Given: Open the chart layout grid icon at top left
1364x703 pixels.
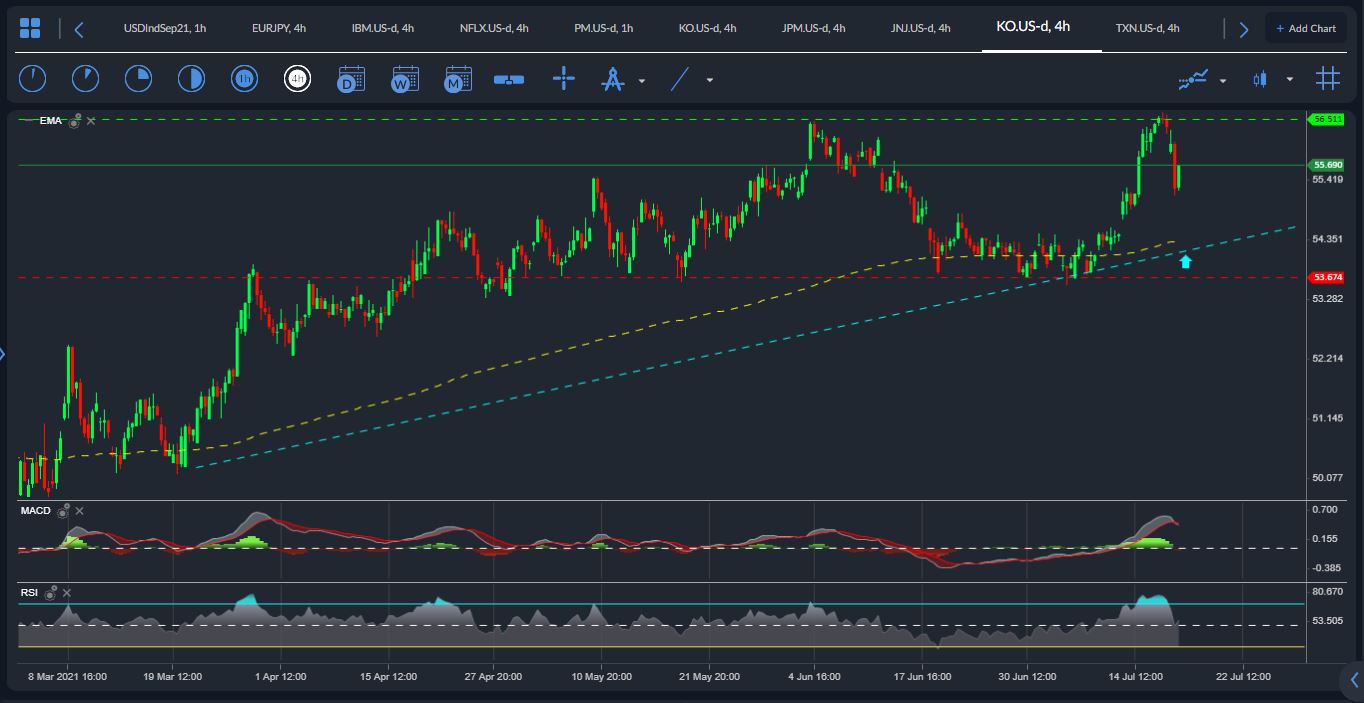Looking at the screenshot, I should pos(30,28).
